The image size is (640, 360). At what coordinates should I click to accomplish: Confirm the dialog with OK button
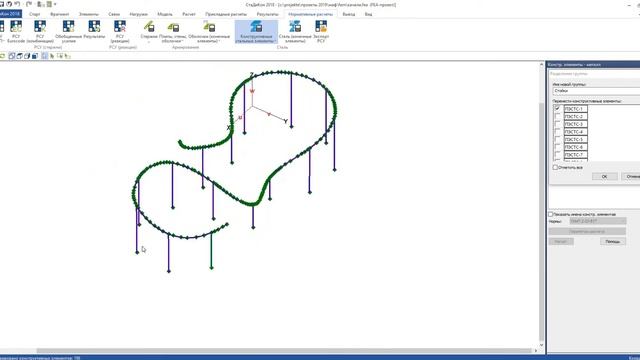604,176
